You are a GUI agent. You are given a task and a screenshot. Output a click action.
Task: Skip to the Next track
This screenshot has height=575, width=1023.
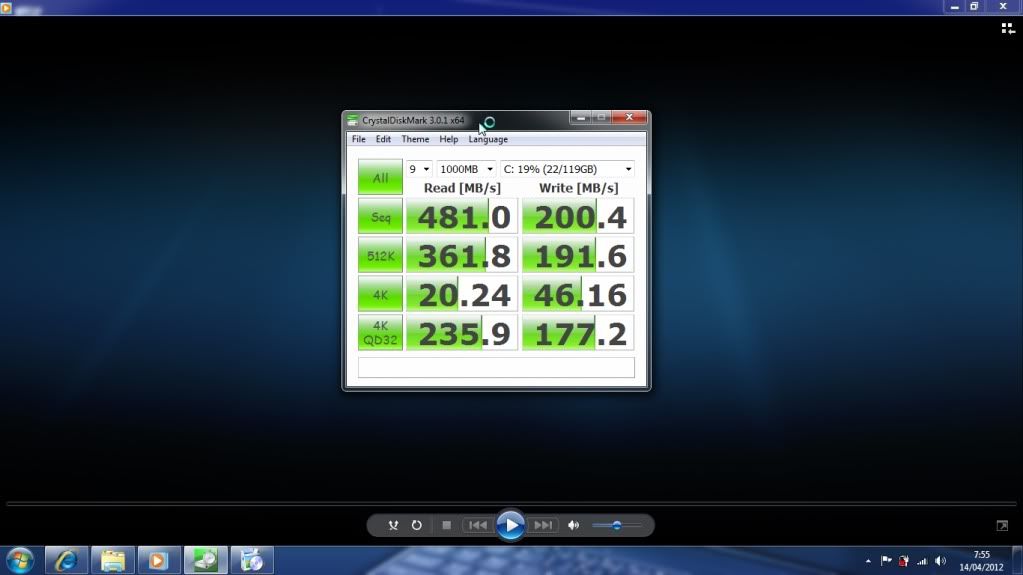click(x=543, y=525)
